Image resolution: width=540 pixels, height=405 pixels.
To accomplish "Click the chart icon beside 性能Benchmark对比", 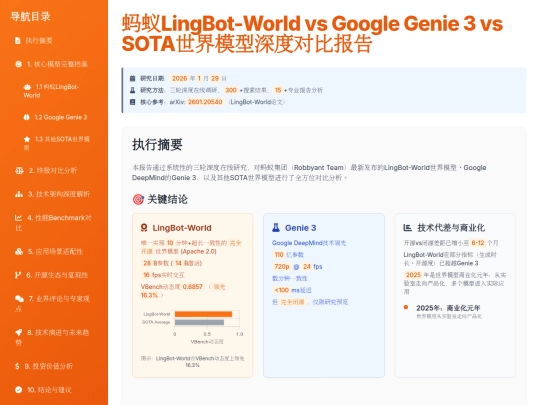I will coord(18,218).
